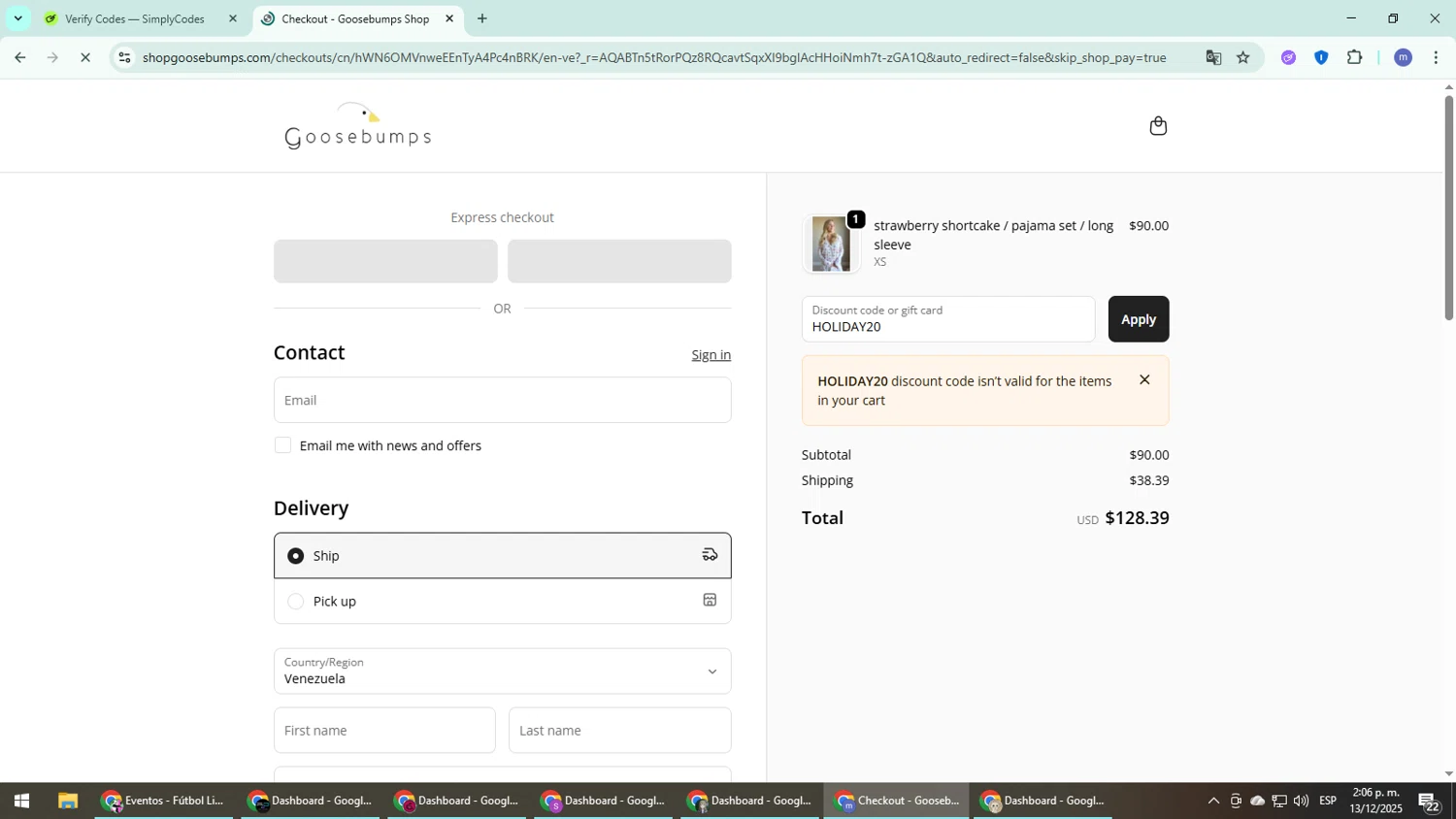The height and width of the screenshot is (819, 1456).
Task: Open the shopping cart bag icon
Action: tap(1157, 126)
